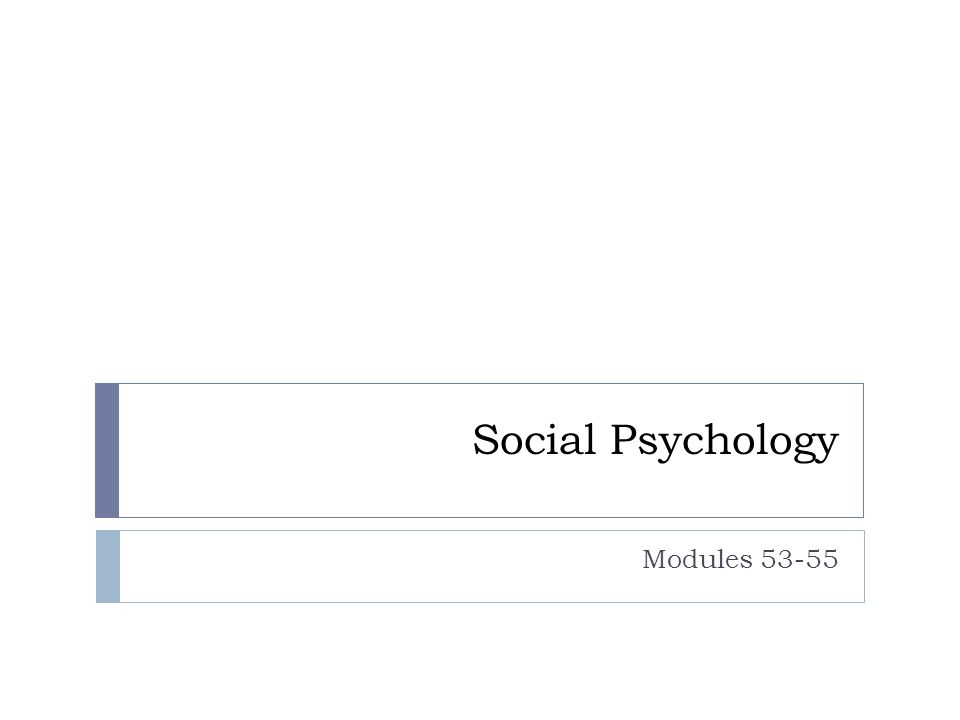Viewport: 960px width, 720px height.
Task: Click the light blue subtitle accent bar
Action: point(108,566)
